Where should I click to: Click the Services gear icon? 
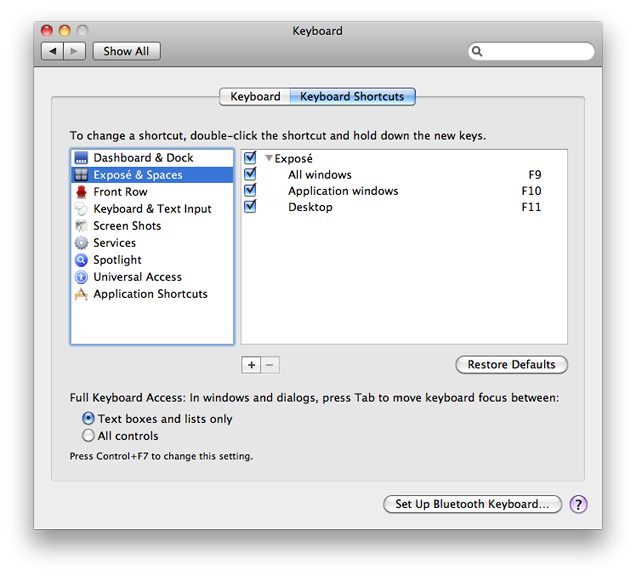(82, 243)
